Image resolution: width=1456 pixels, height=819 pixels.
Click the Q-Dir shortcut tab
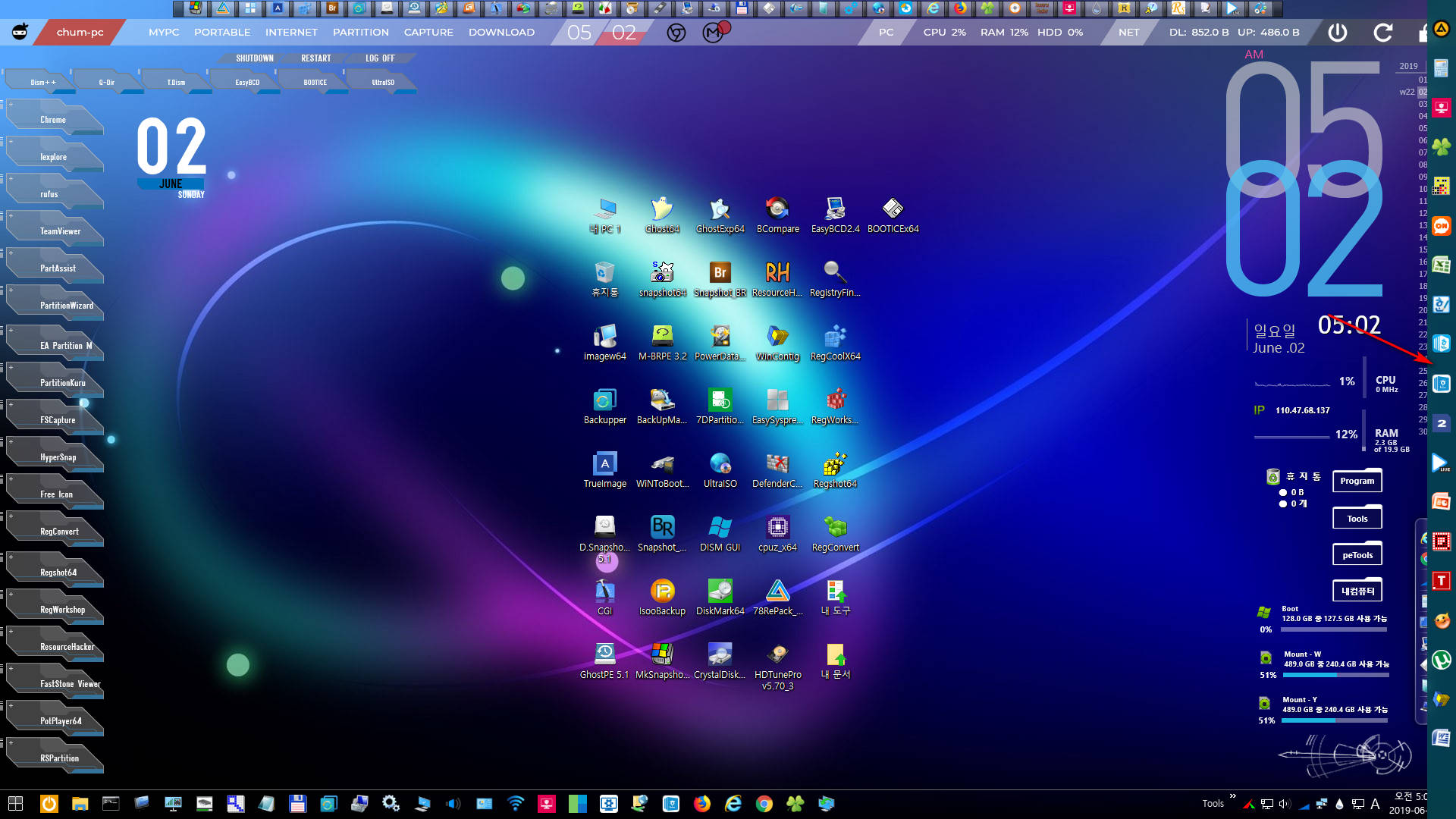(107, 82)
